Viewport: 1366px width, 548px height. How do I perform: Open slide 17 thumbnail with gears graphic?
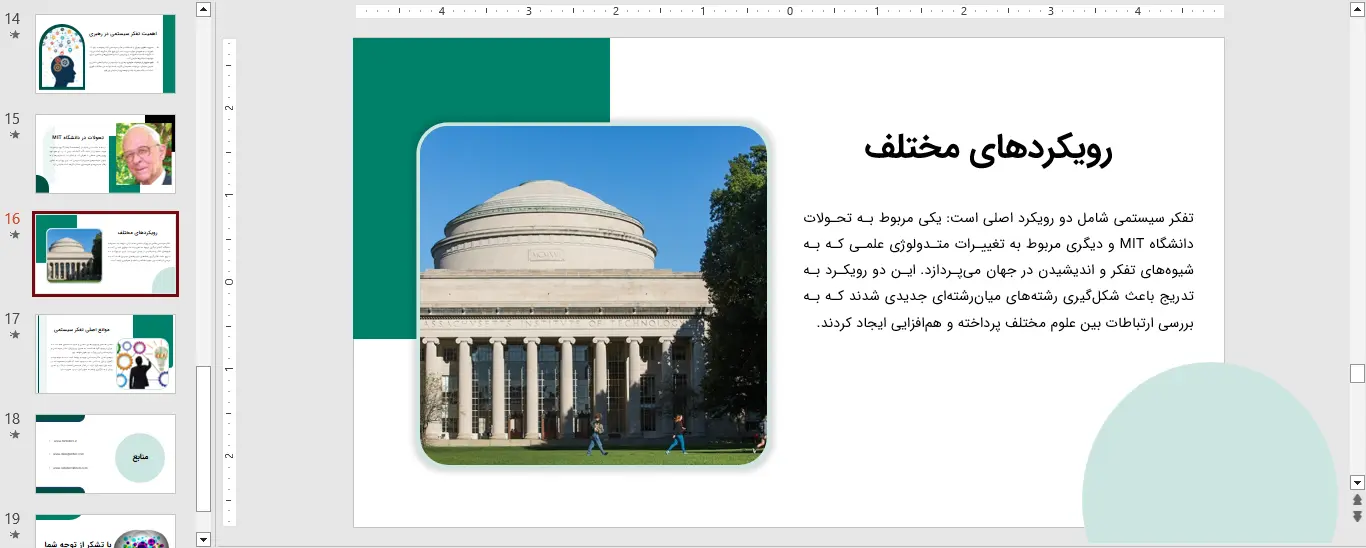click(105, 354)
